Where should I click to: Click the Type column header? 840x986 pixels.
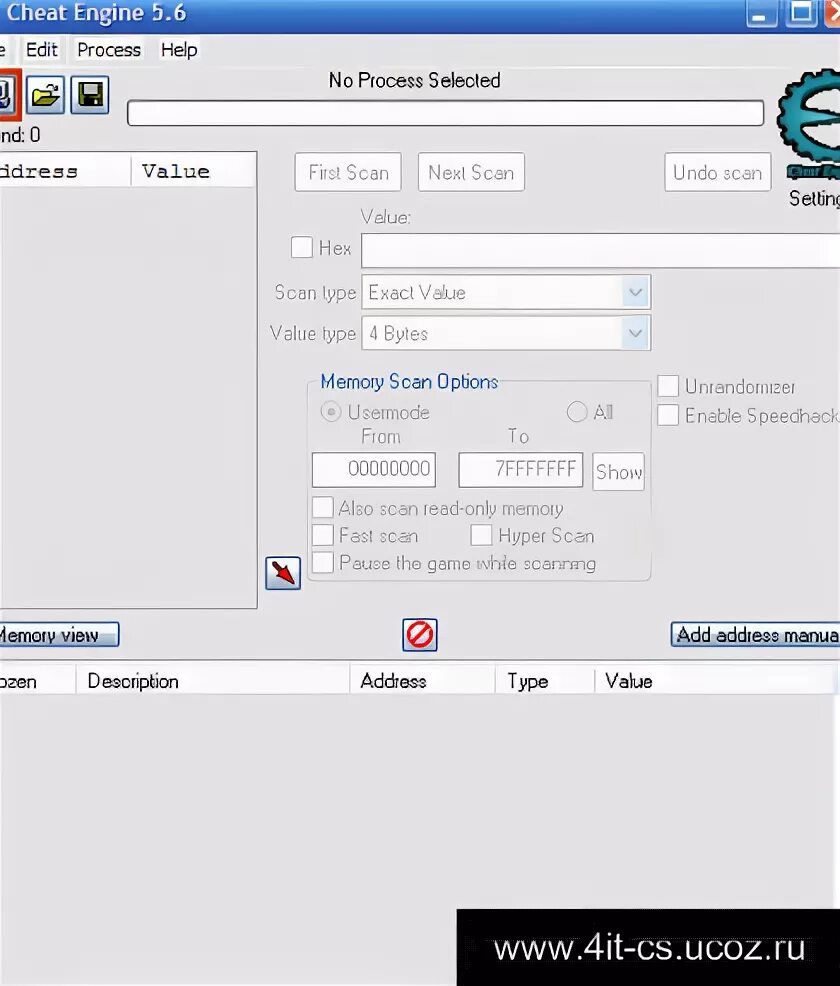[544, 681]
